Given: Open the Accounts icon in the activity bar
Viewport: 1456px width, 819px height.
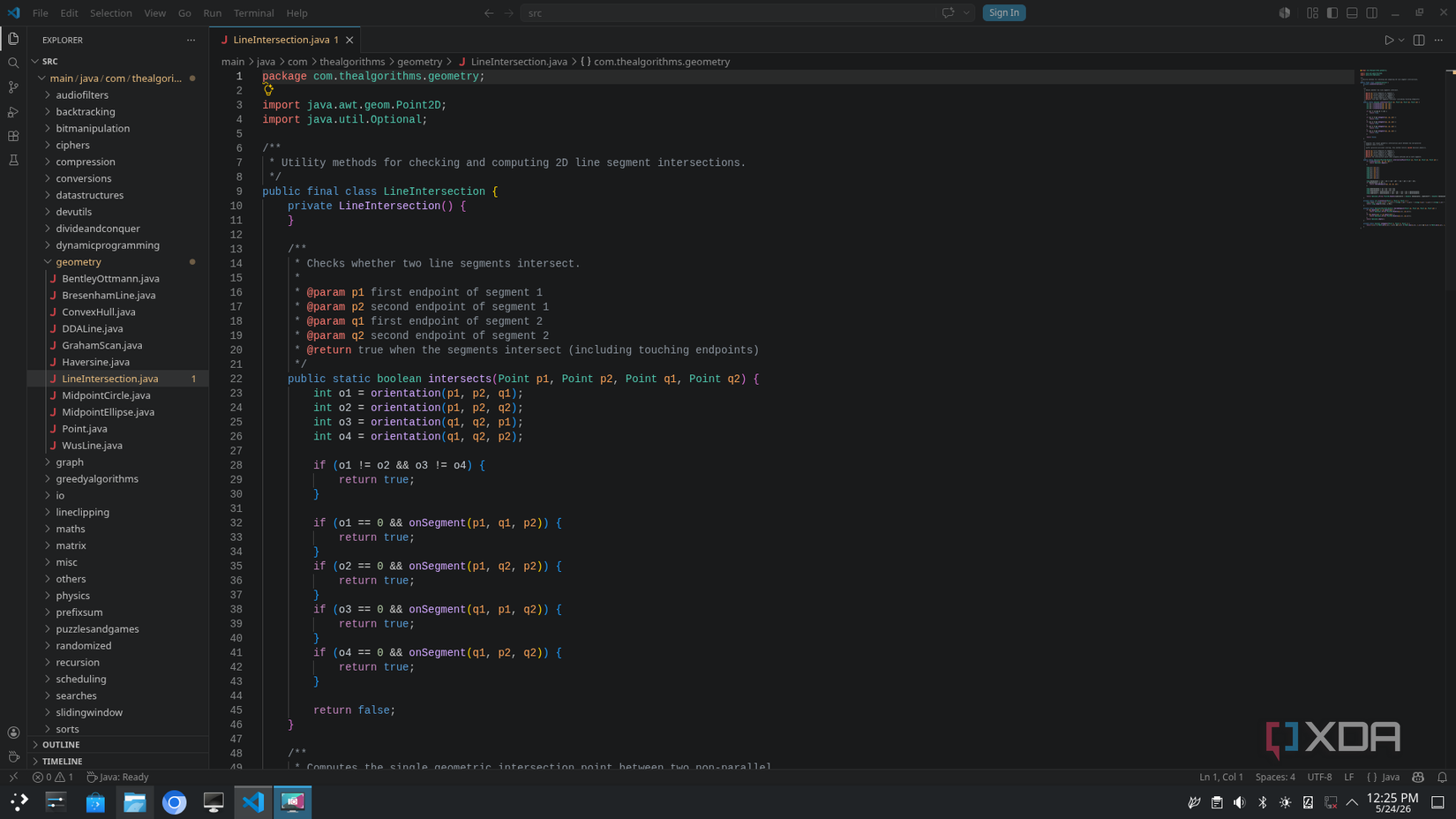Looking at the screenshot, I should coord(13,733).
